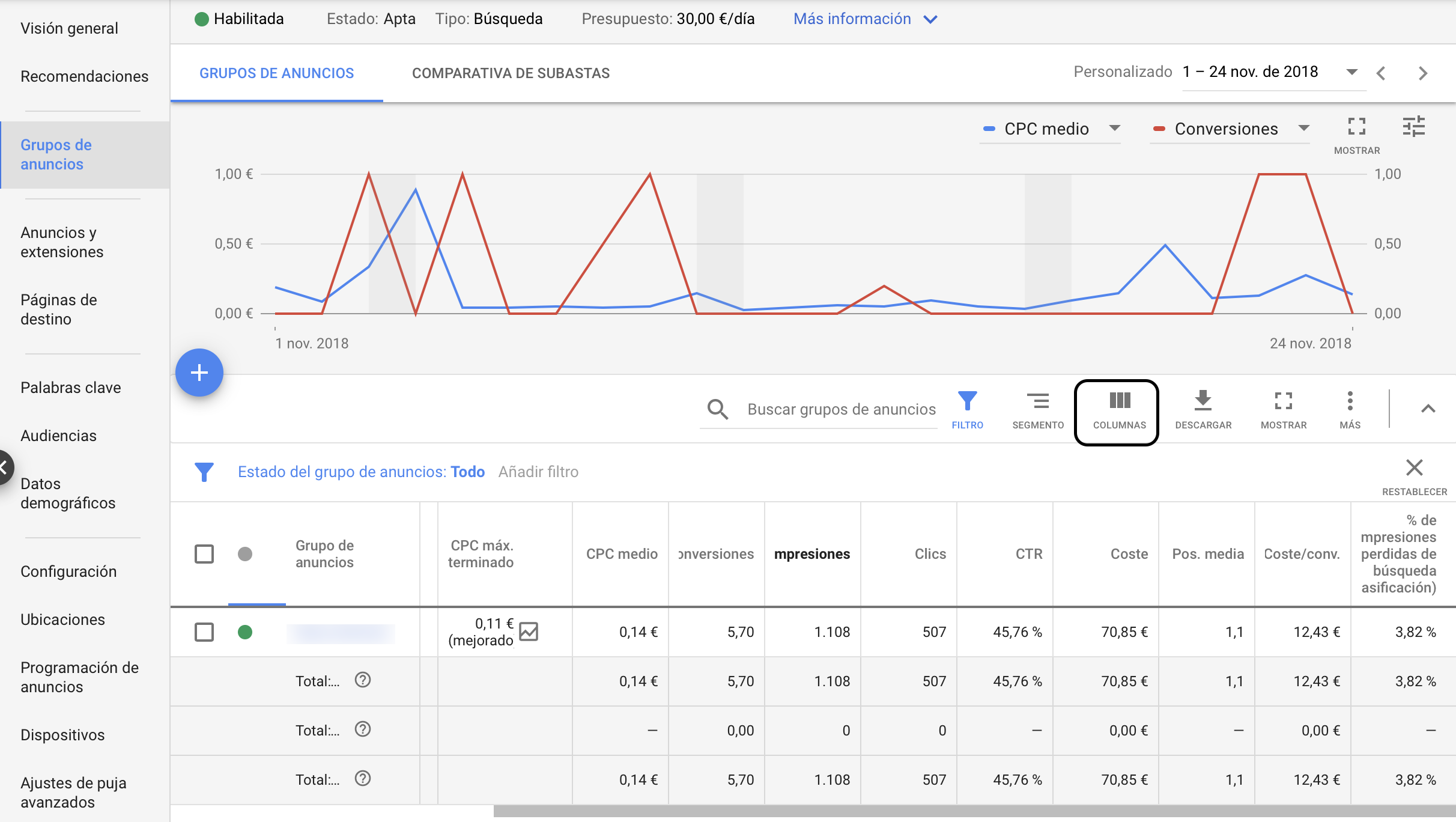
Task: Focus Buscar grupos de anuncios search field
Action: (x=842, y=409)
